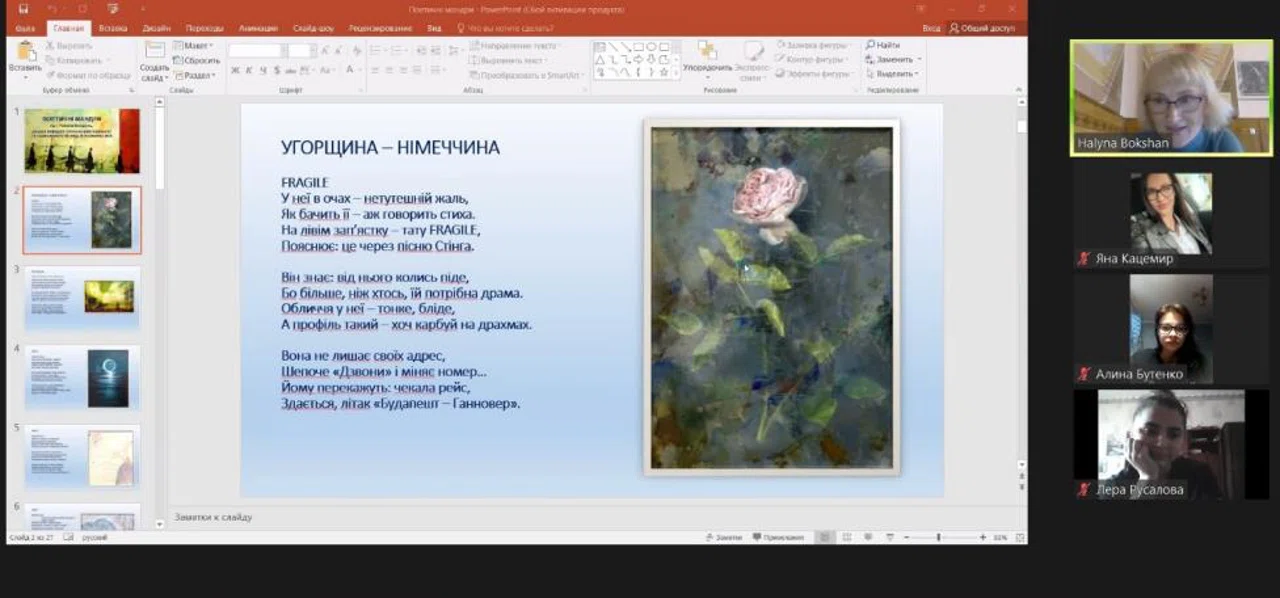
Task: Toggle underline (Ч) formatting
Action: [x=262, y=70]
